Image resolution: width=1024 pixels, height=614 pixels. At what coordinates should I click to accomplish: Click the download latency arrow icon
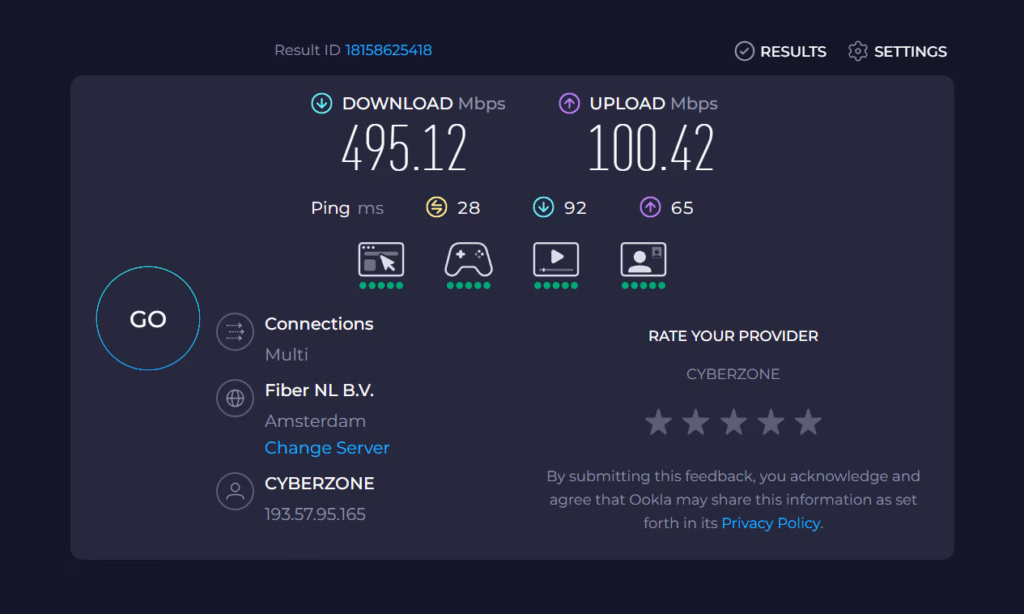point(543,208)
